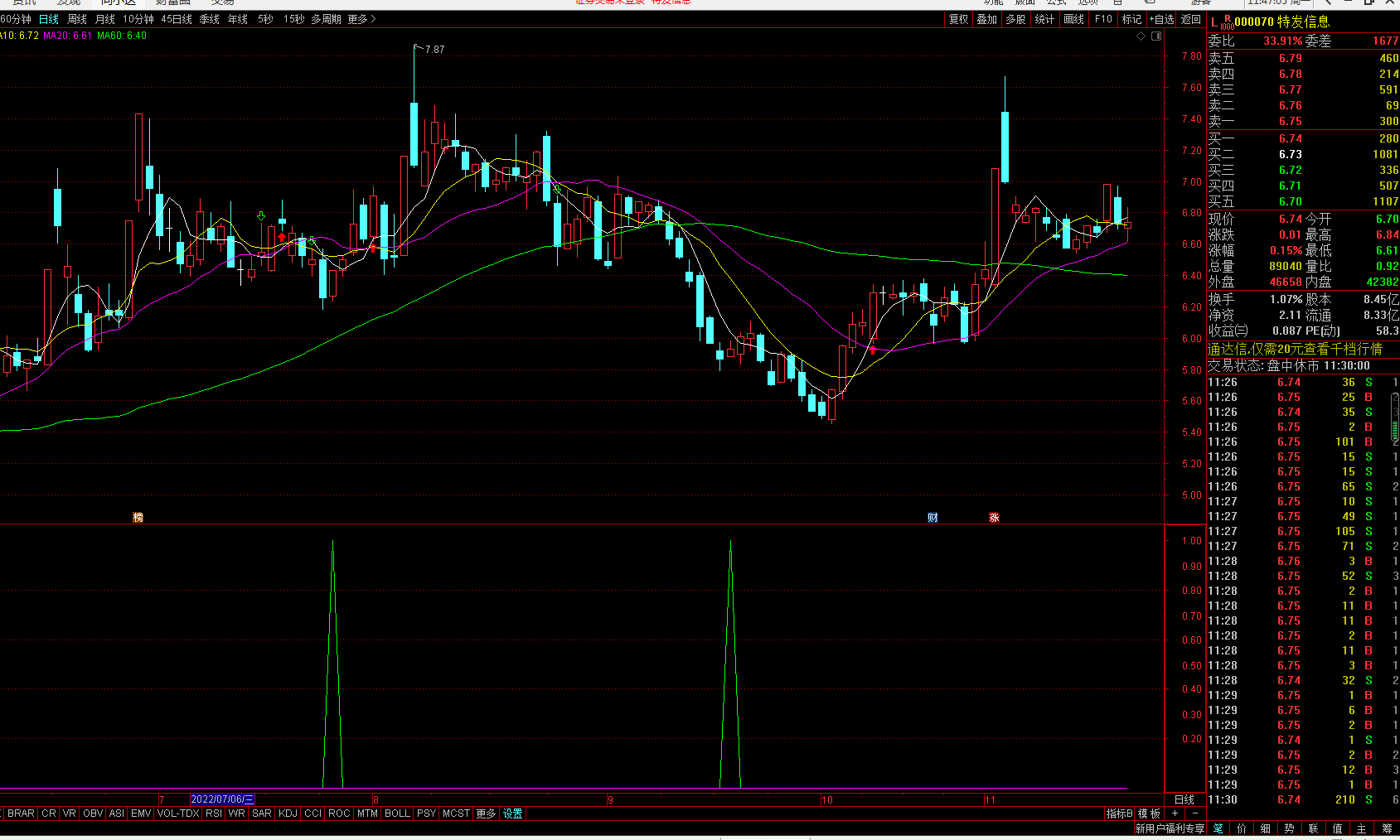Click the 通达信 千档行情 advertisement link

point(1295,349)
